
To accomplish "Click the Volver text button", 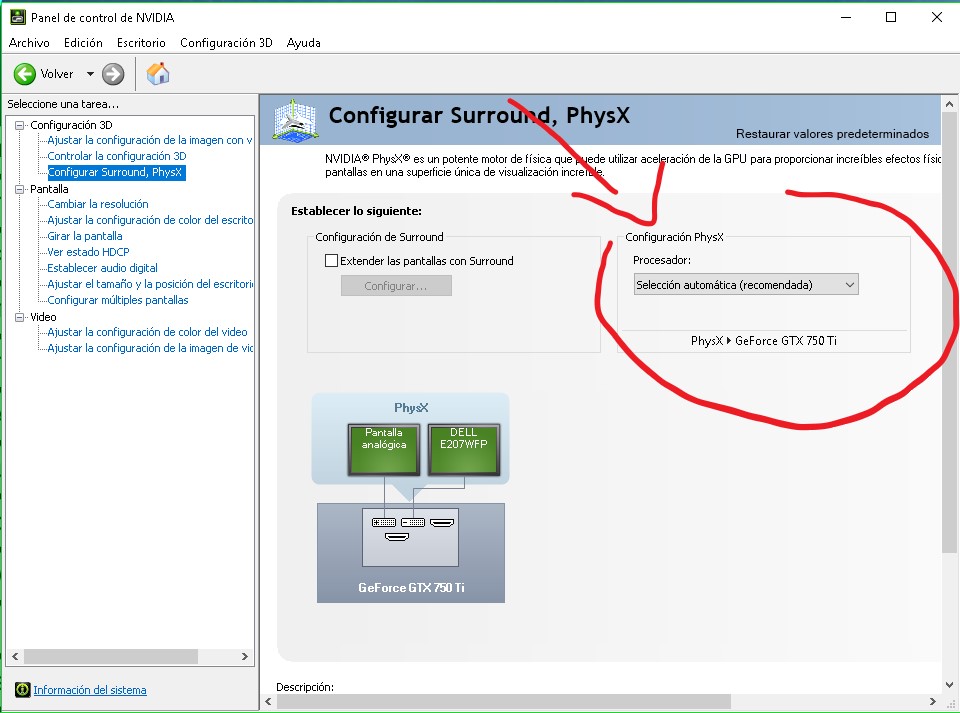I will pyautogui.click(x=57, y=74).
